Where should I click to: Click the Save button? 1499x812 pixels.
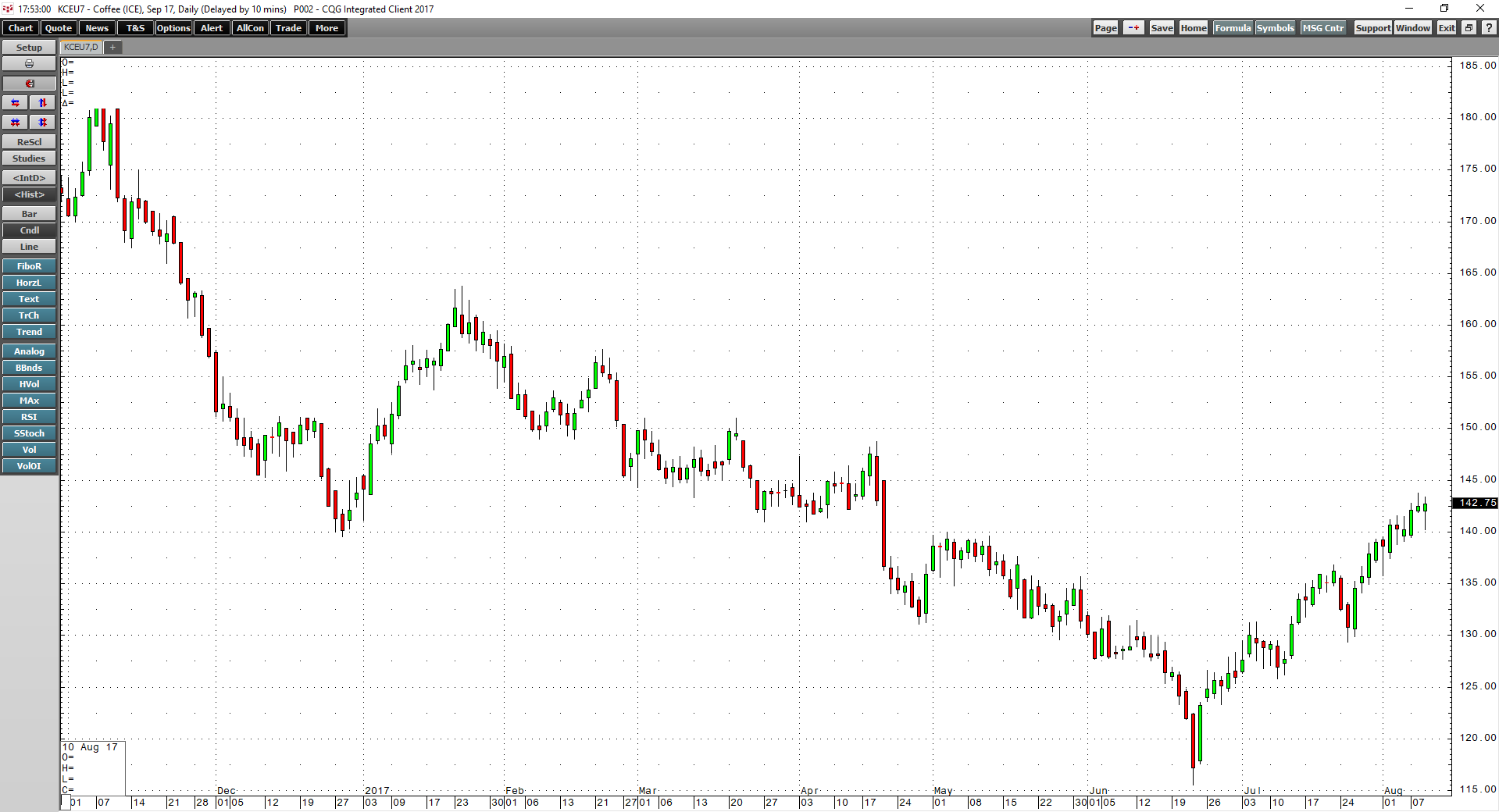point(1162,28)
